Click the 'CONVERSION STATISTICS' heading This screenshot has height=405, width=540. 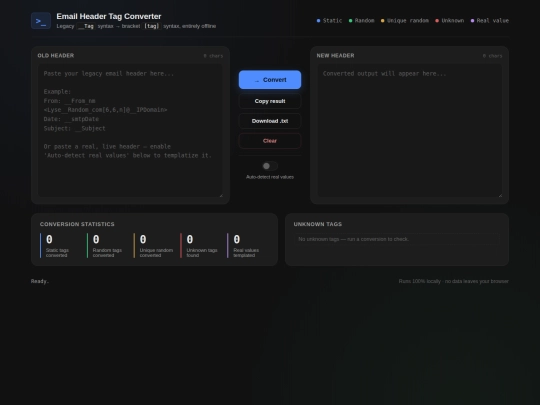pyautogui.click(x=77, y=224)
